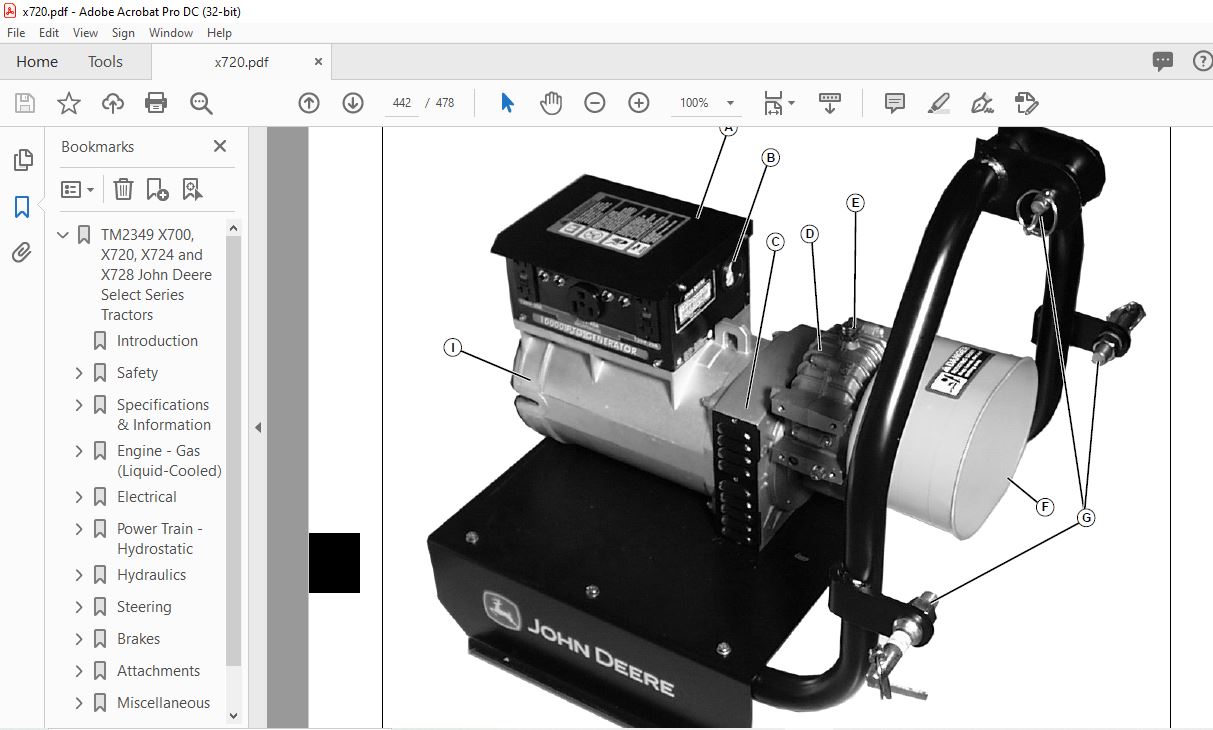Open the View menu
This screenshot has height=730, width=1213.
click(85, 33)
